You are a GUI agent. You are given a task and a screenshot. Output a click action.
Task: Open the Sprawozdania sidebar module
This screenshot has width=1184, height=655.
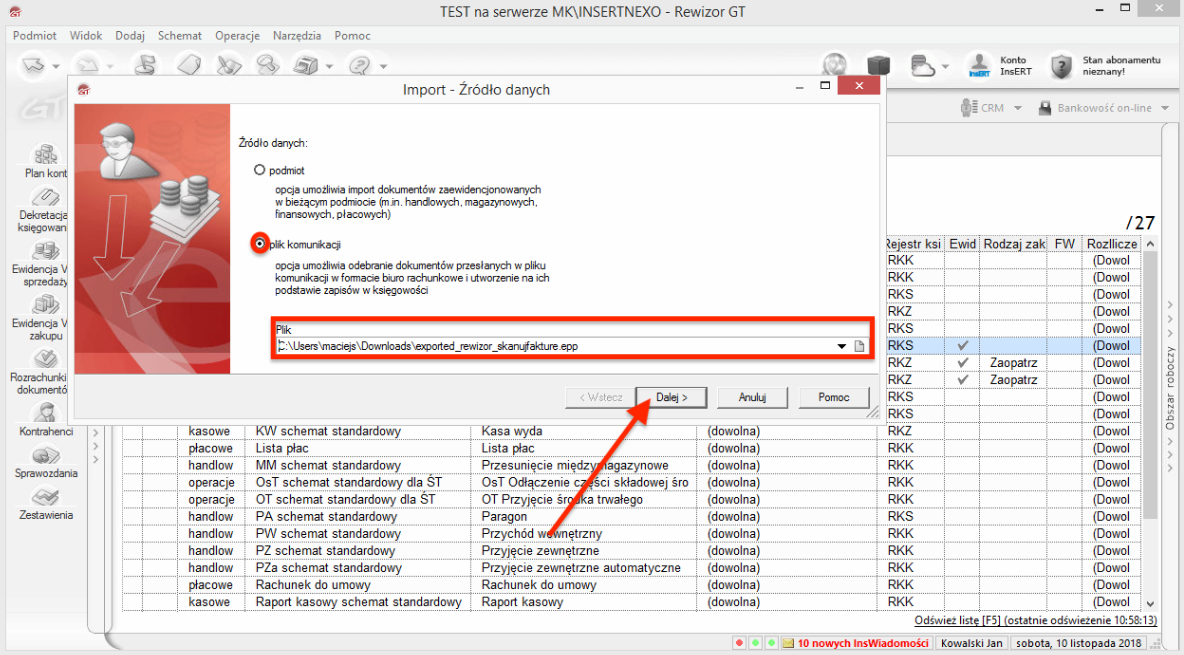[x=44, y=462]
